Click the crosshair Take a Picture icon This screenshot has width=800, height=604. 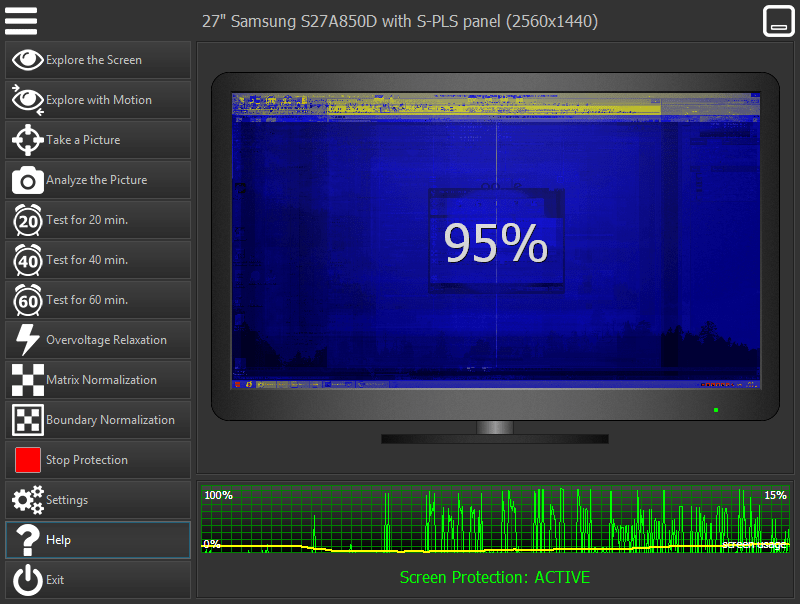click(x=28, y=140)
